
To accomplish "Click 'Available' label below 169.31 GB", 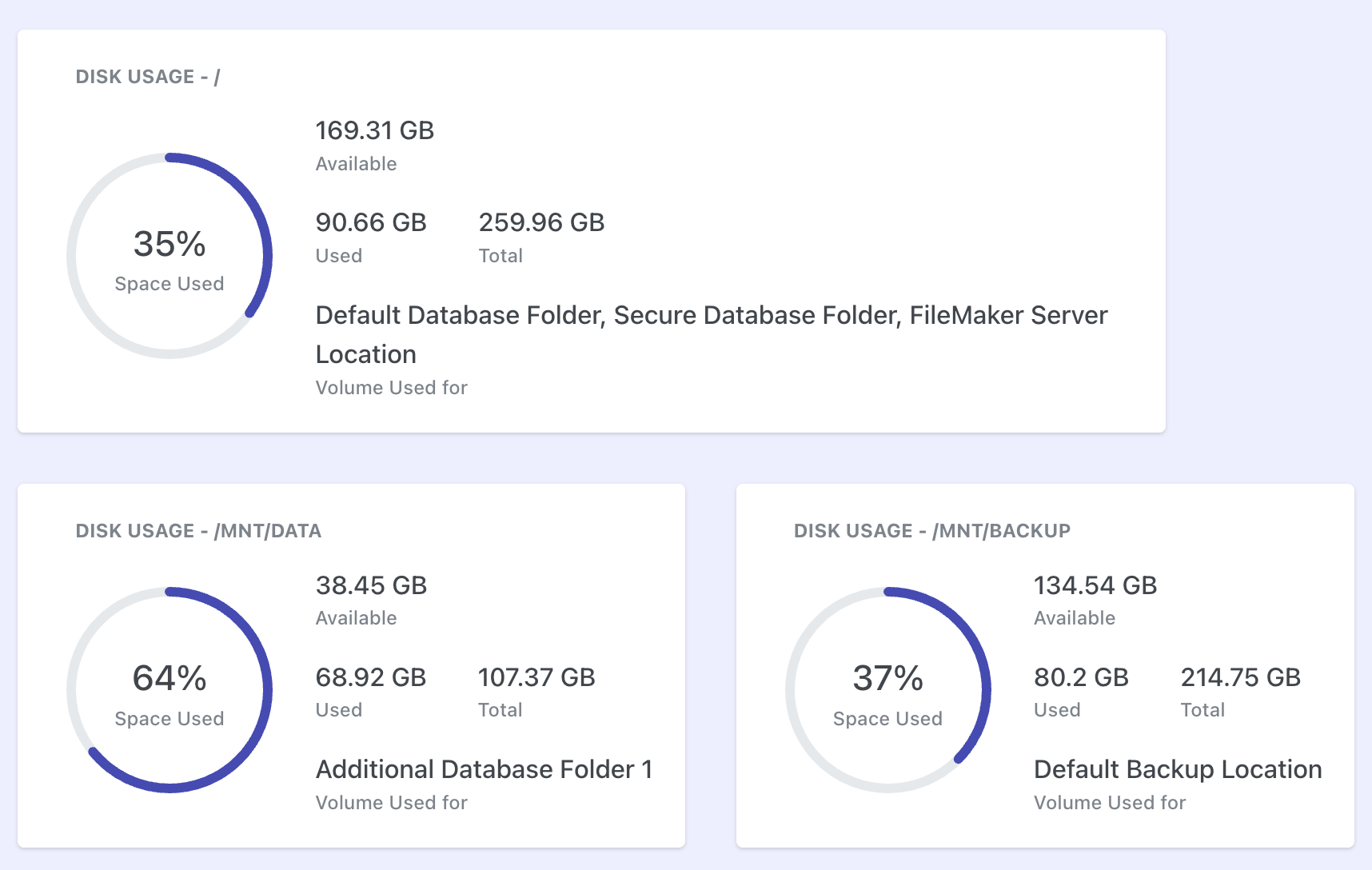I will (356, 164).
